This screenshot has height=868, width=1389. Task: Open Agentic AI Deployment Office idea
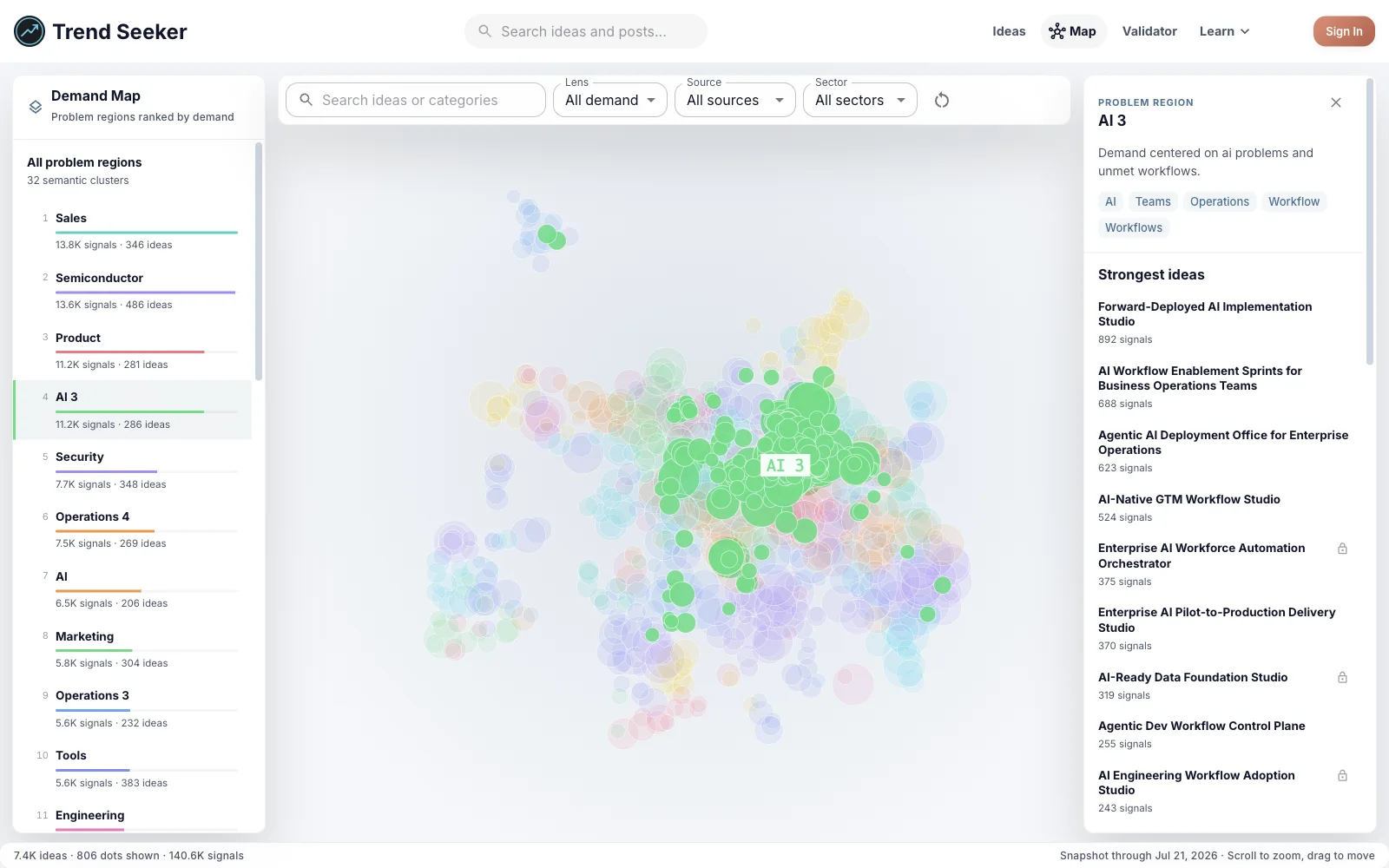point(1223,451)
